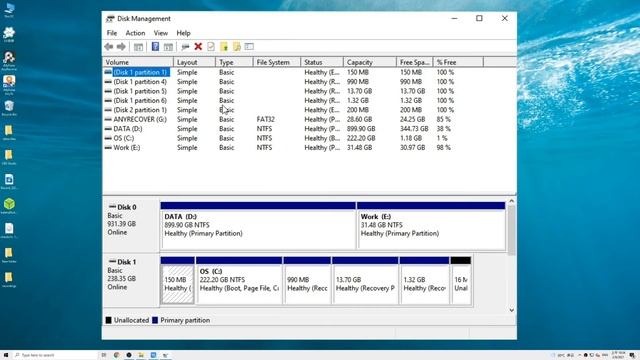Click the Forward arrow toolbar icon
Image resolution: width=640 pixels, height=360 pixels.
[121, 47]
